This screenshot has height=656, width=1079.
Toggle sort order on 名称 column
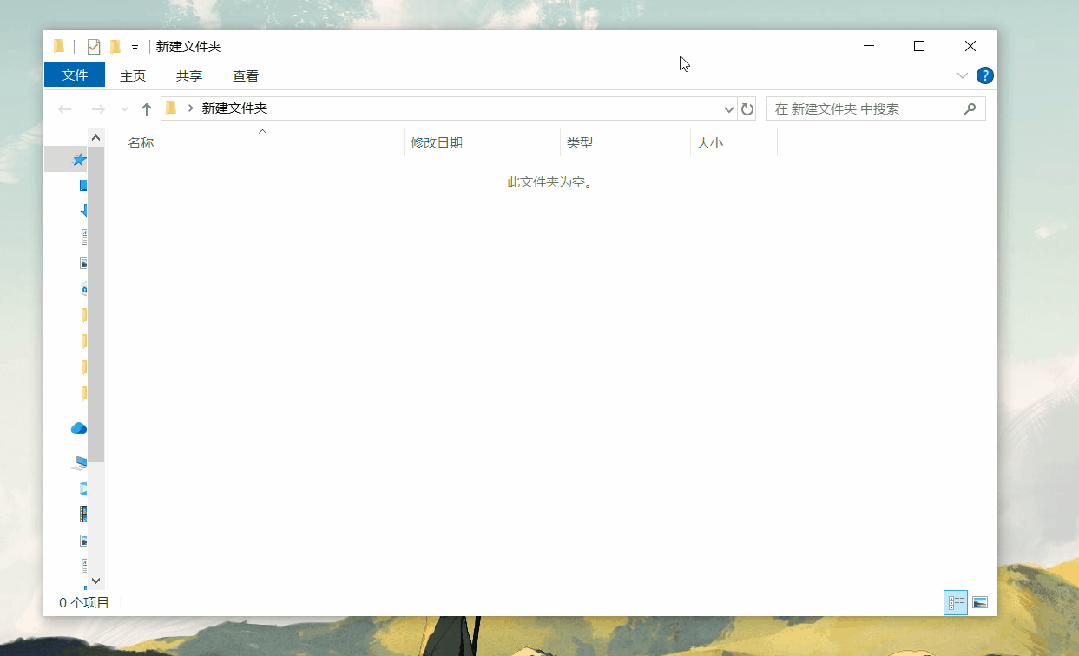tap(141, 142)
